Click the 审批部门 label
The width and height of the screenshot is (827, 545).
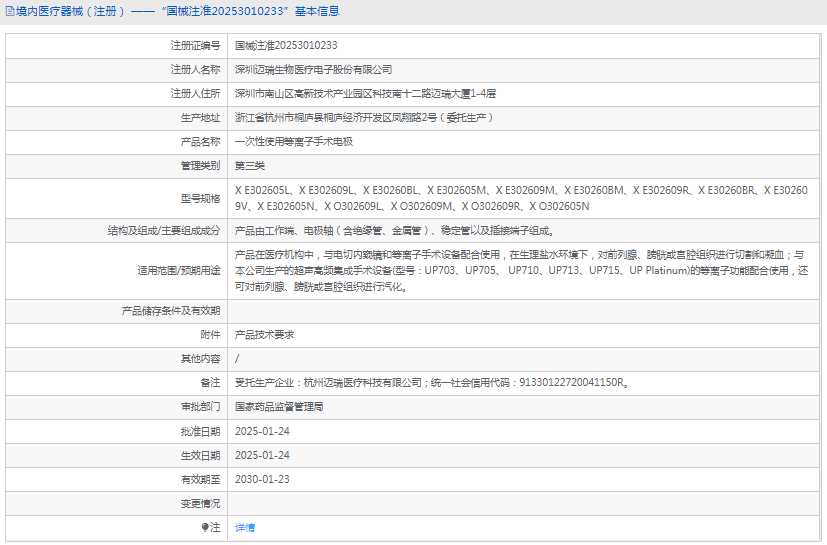click(200, 407)
